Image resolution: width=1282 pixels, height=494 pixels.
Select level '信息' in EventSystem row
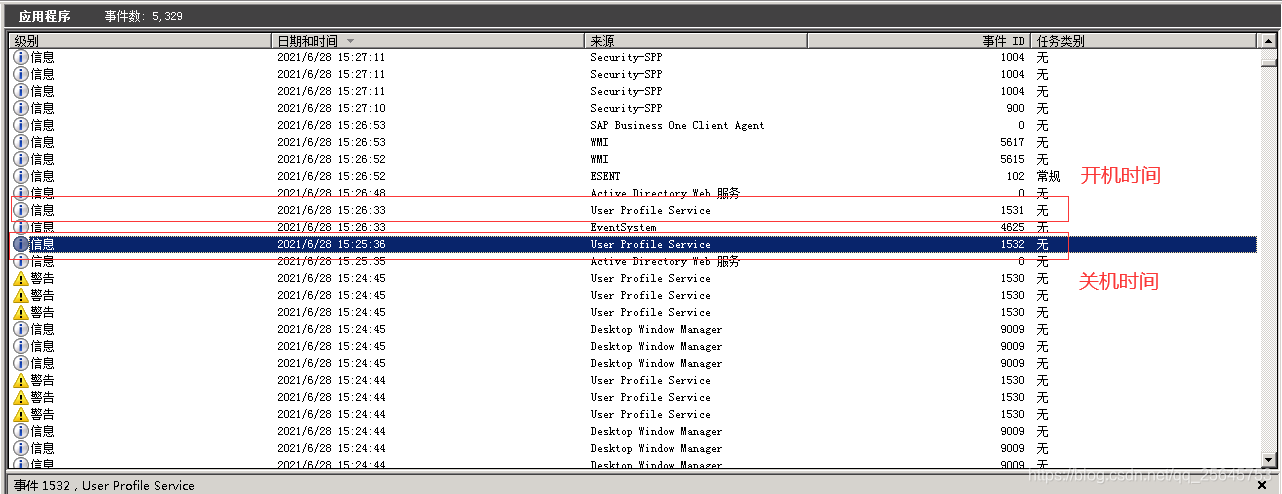(x=42, y=227)
